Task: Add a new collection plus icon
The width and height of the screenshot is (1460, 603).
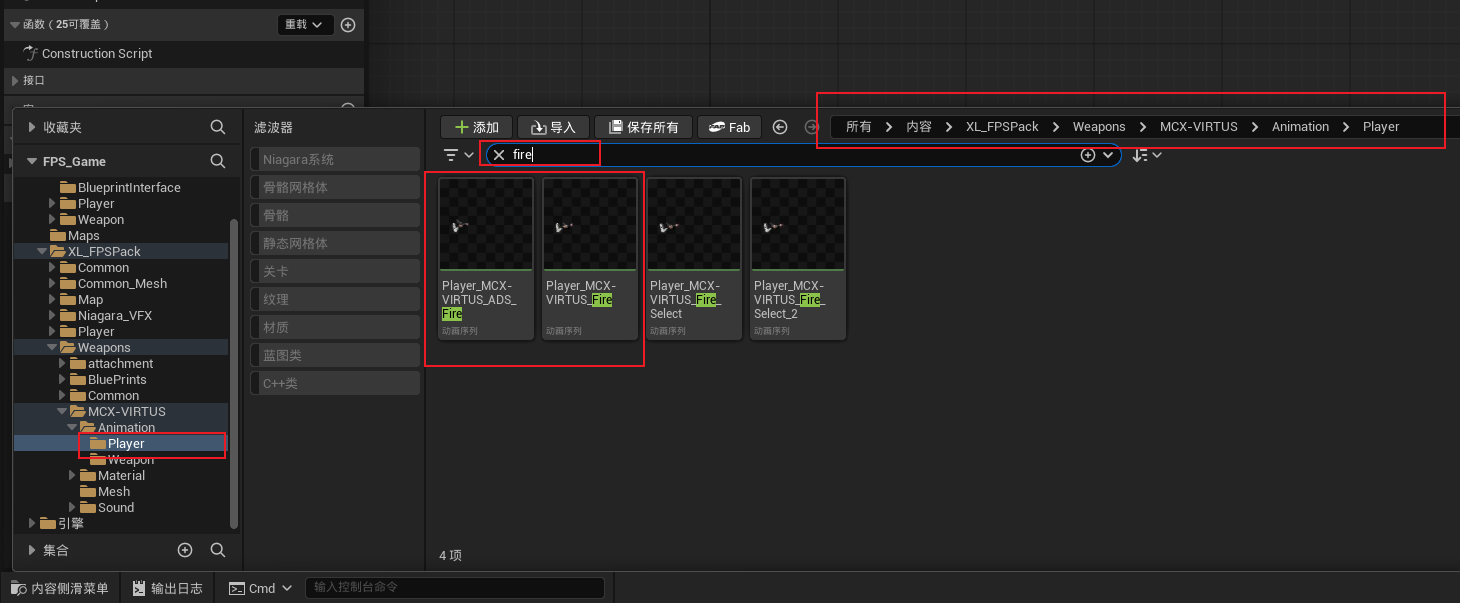Action: click(184, 550)
